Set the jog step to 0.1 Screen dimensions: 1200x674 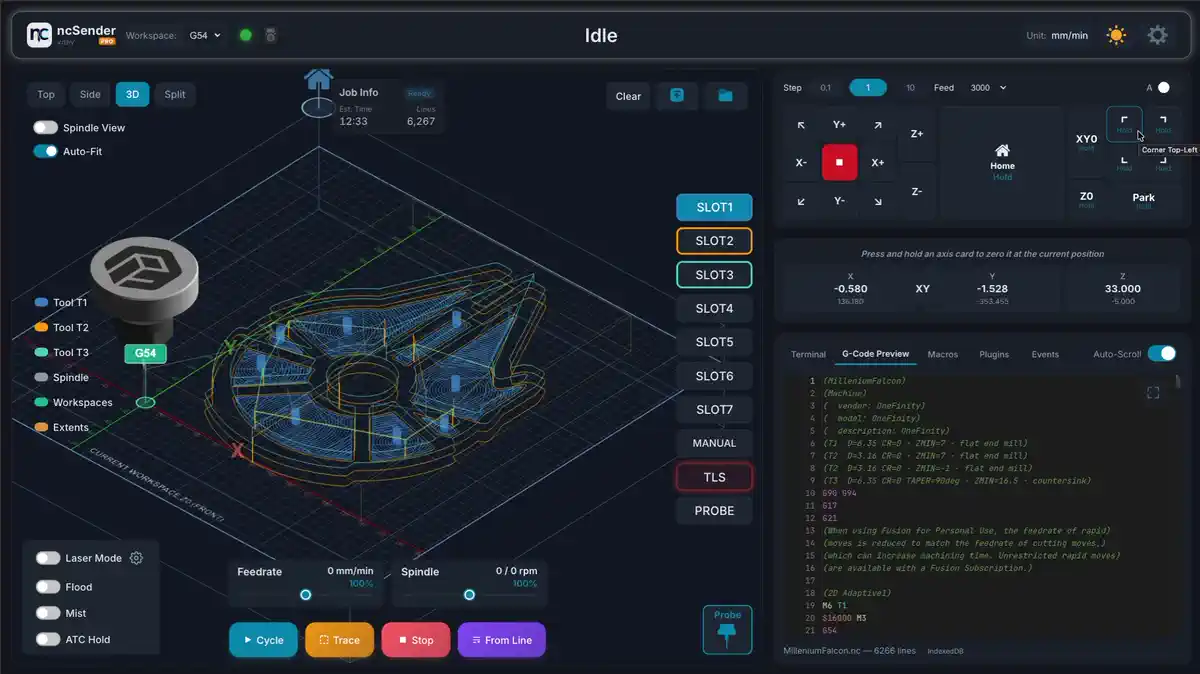point(825,88)
